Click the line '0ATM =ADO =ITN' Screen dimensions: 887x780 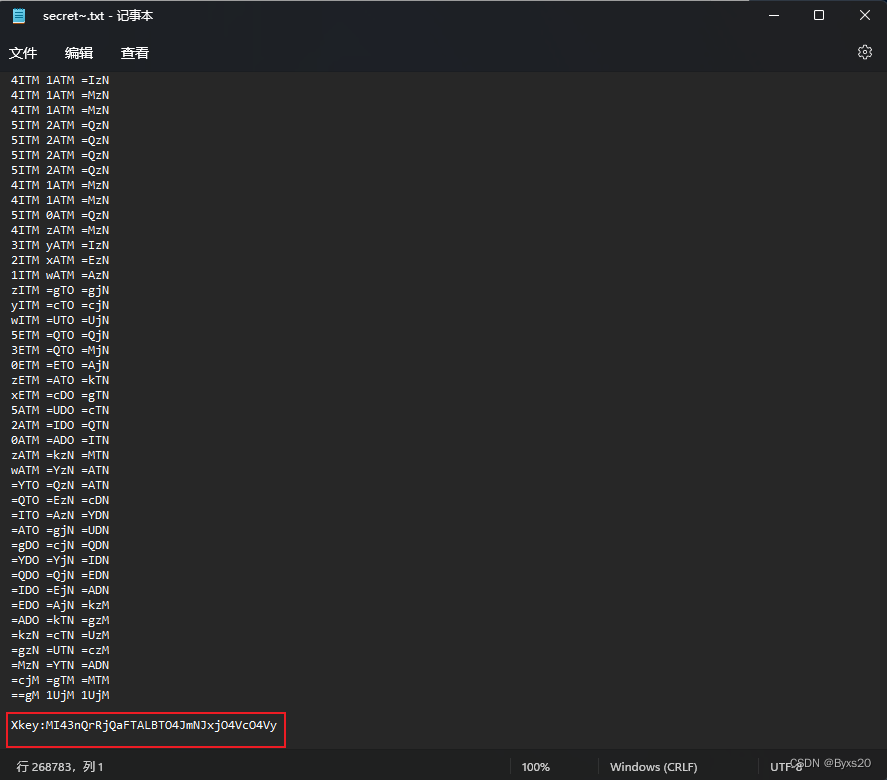coord(60,440)
